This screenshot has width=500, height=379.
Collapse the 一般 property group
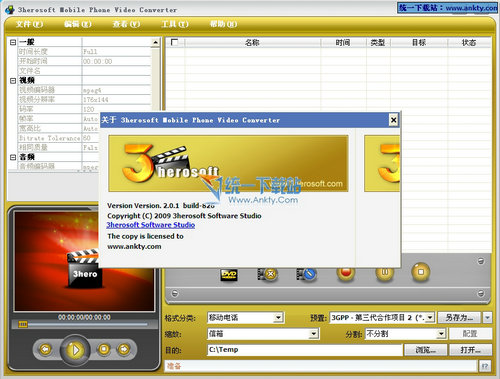click(13, 42)
